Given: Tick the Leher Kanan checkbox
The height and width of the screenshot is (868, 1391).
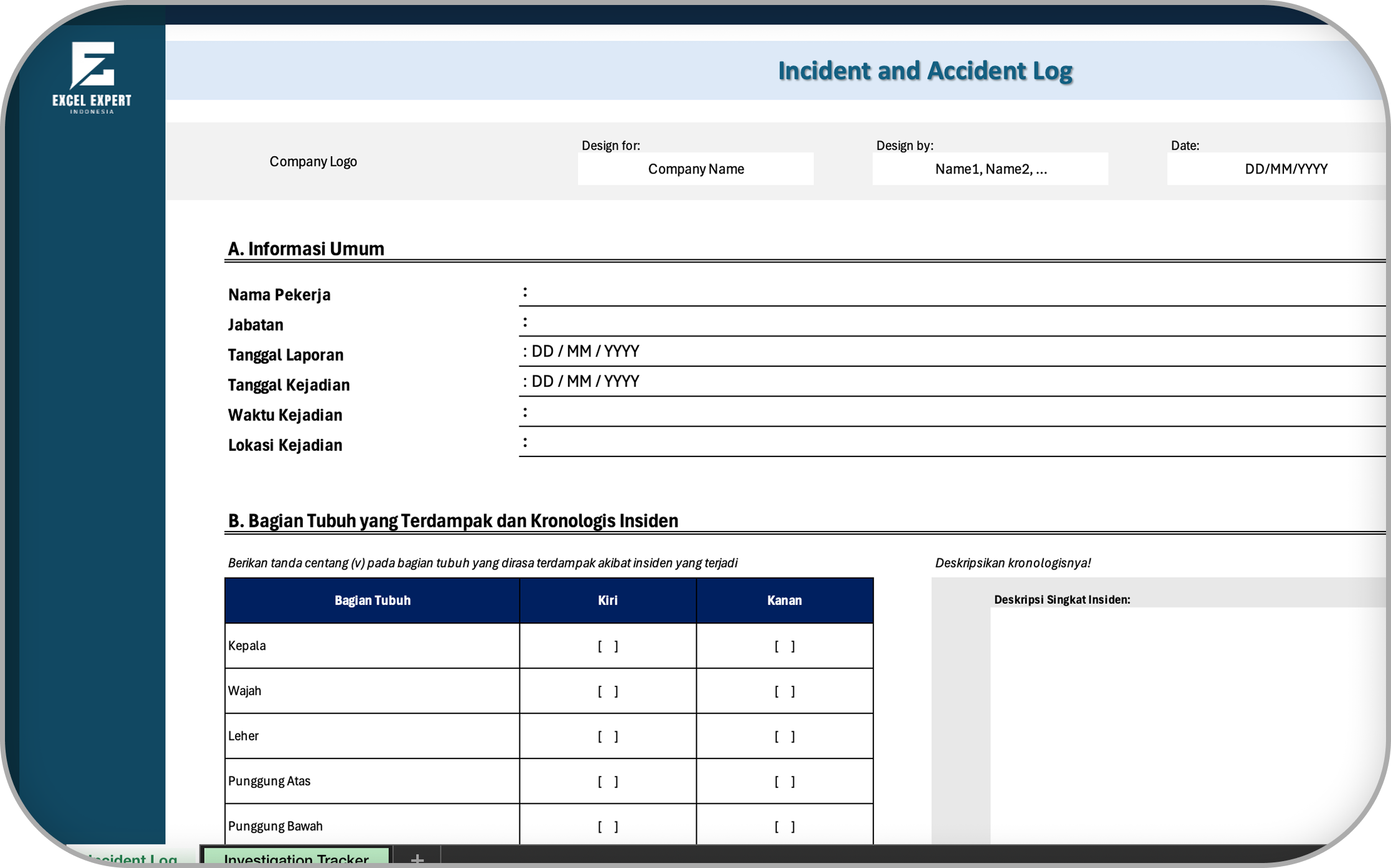Looking at the screenshot, I should pos(784,736).
